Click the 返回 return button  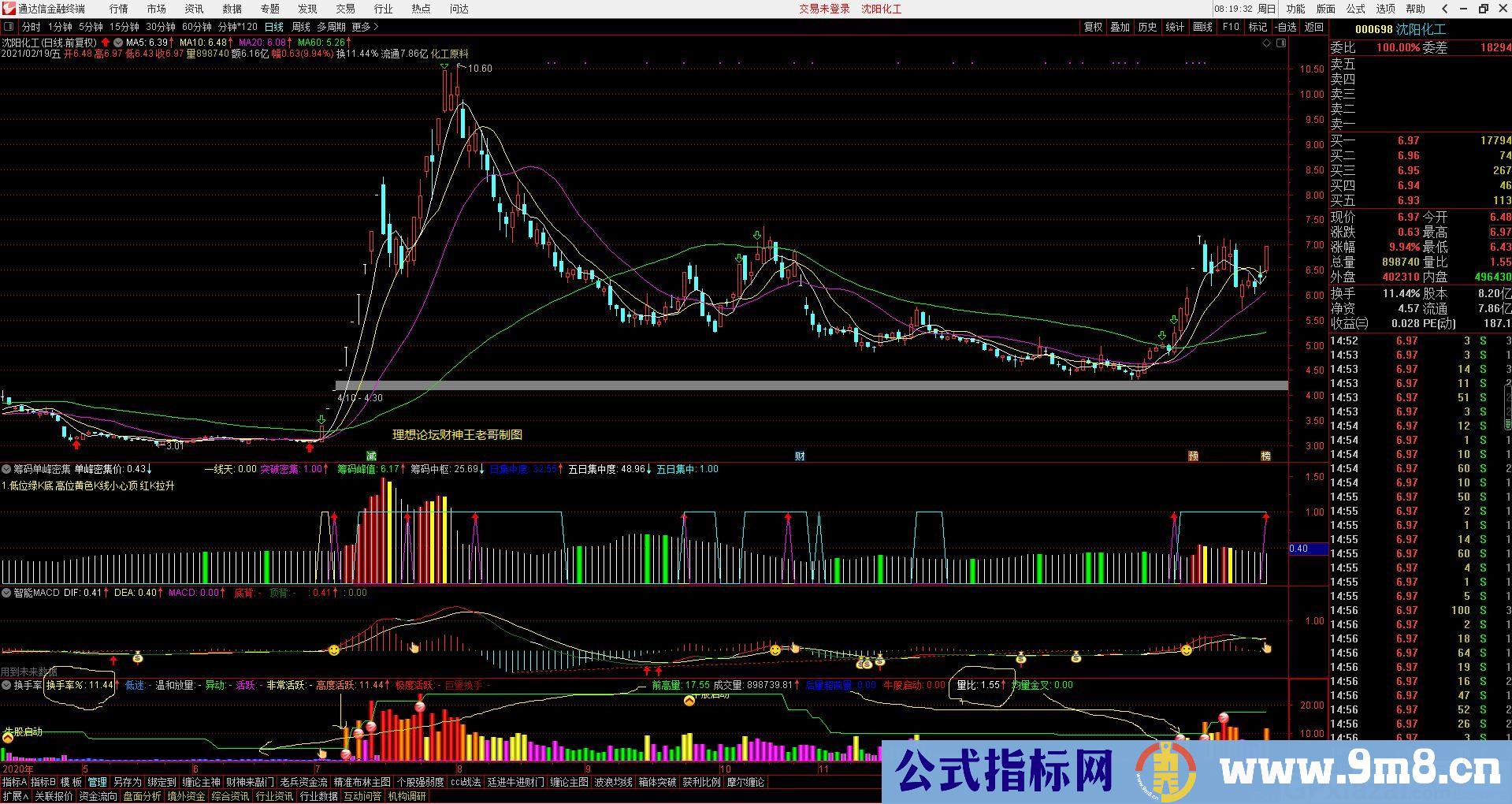coord(1313,26)
